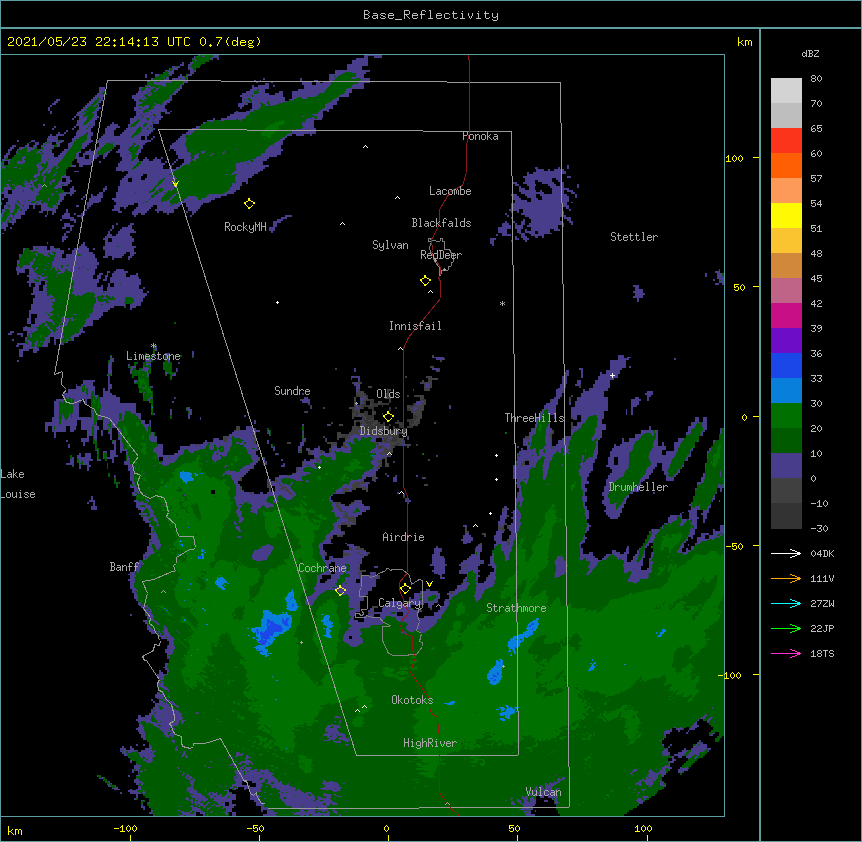
Task: Click the purple 36 dBZ color swatch
Action: [x=786, y=341]
